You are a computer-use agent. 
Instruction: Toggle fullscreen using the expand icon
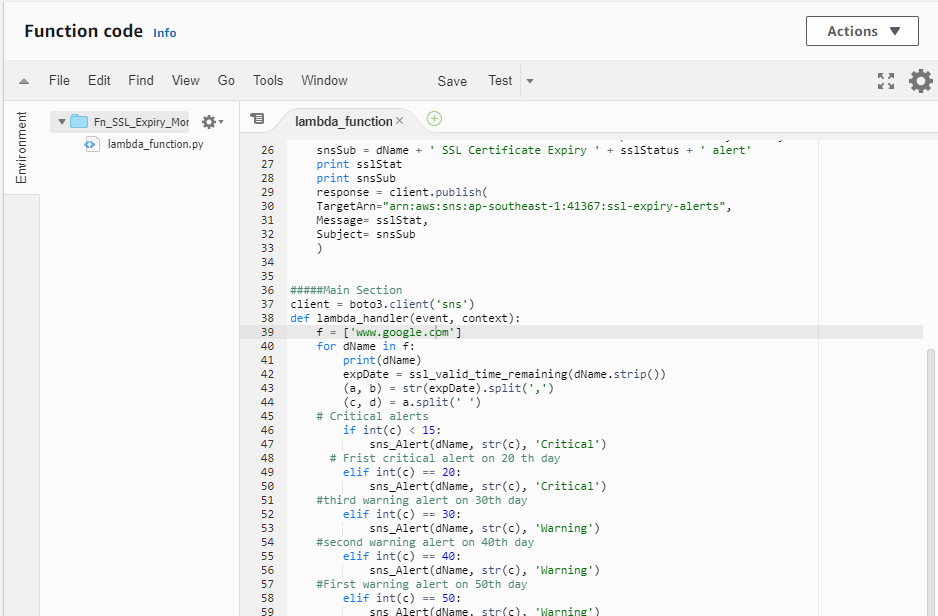[886, 81]
